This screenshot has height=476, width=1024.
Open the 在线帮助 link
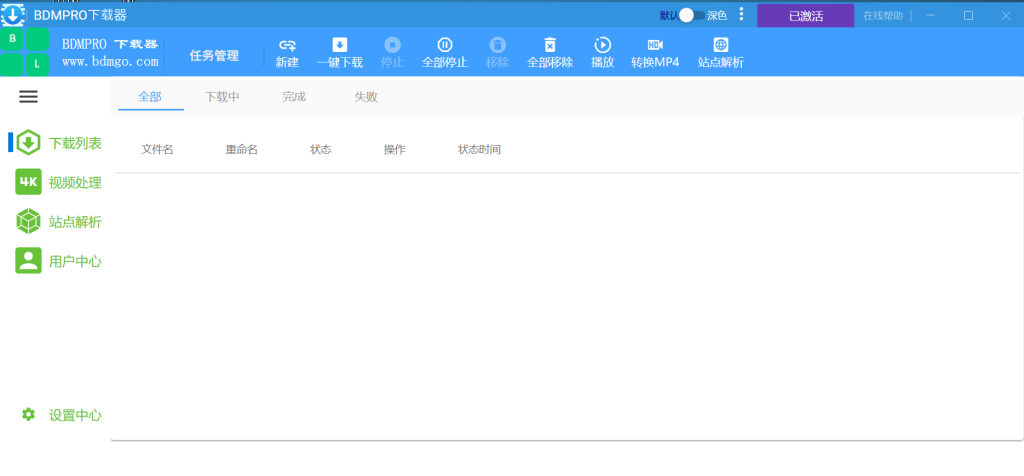pyautogui.click(x=883, y=16)
